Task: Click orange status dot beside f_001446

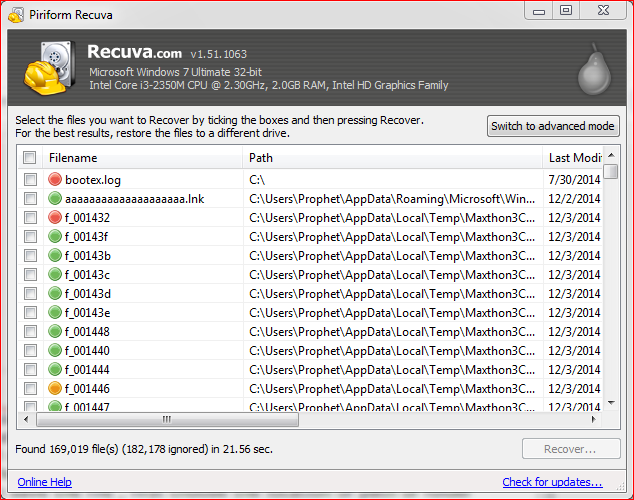Action: coord(55,388)
